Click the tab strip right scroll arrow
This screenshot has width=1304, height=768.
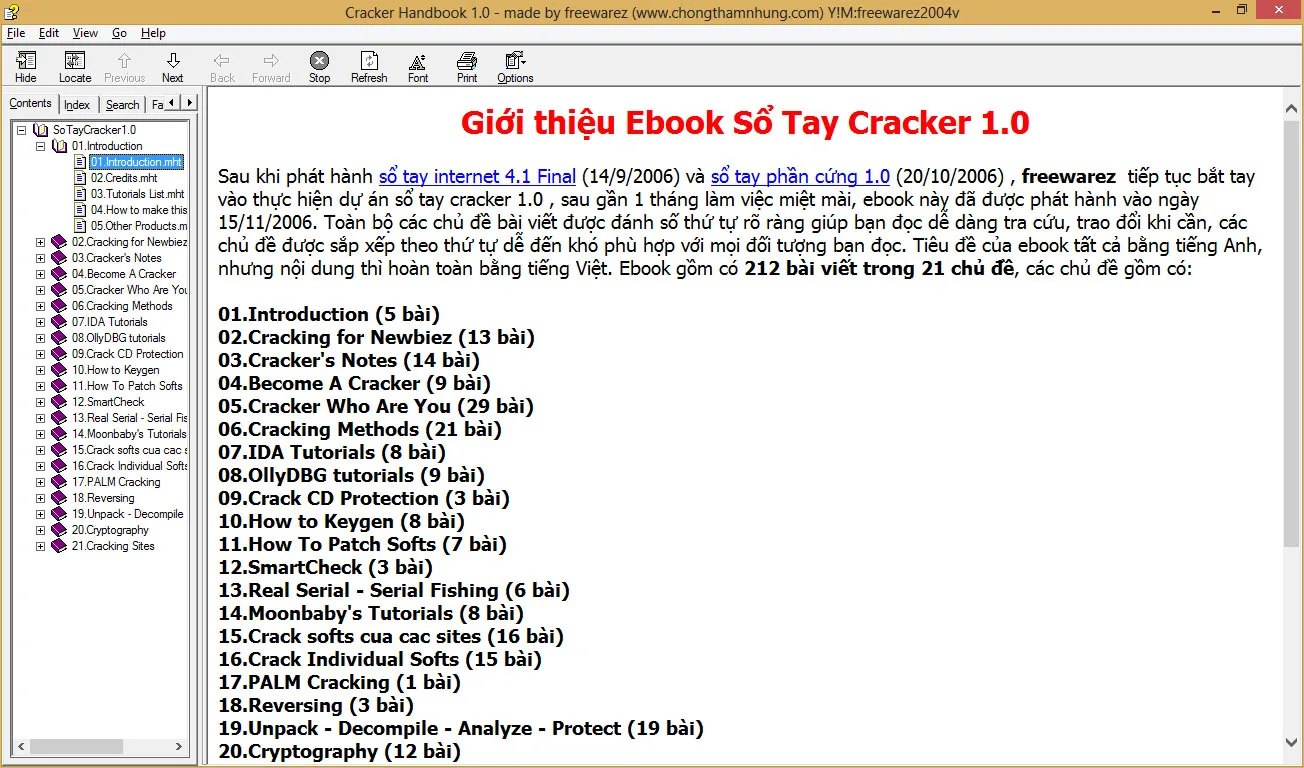189,102
